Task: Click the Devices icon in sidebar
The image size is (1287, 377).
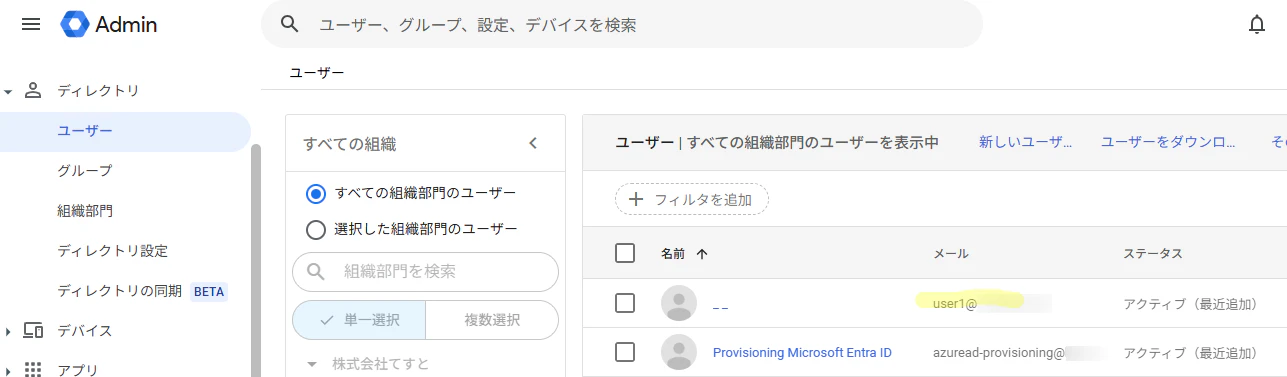Action: tap(33, 330)
